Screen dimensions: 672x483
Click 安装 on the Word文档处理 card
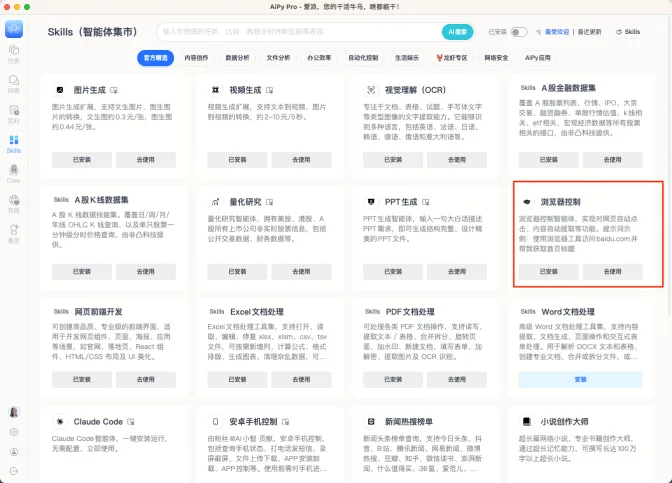(x=581, y=380)
